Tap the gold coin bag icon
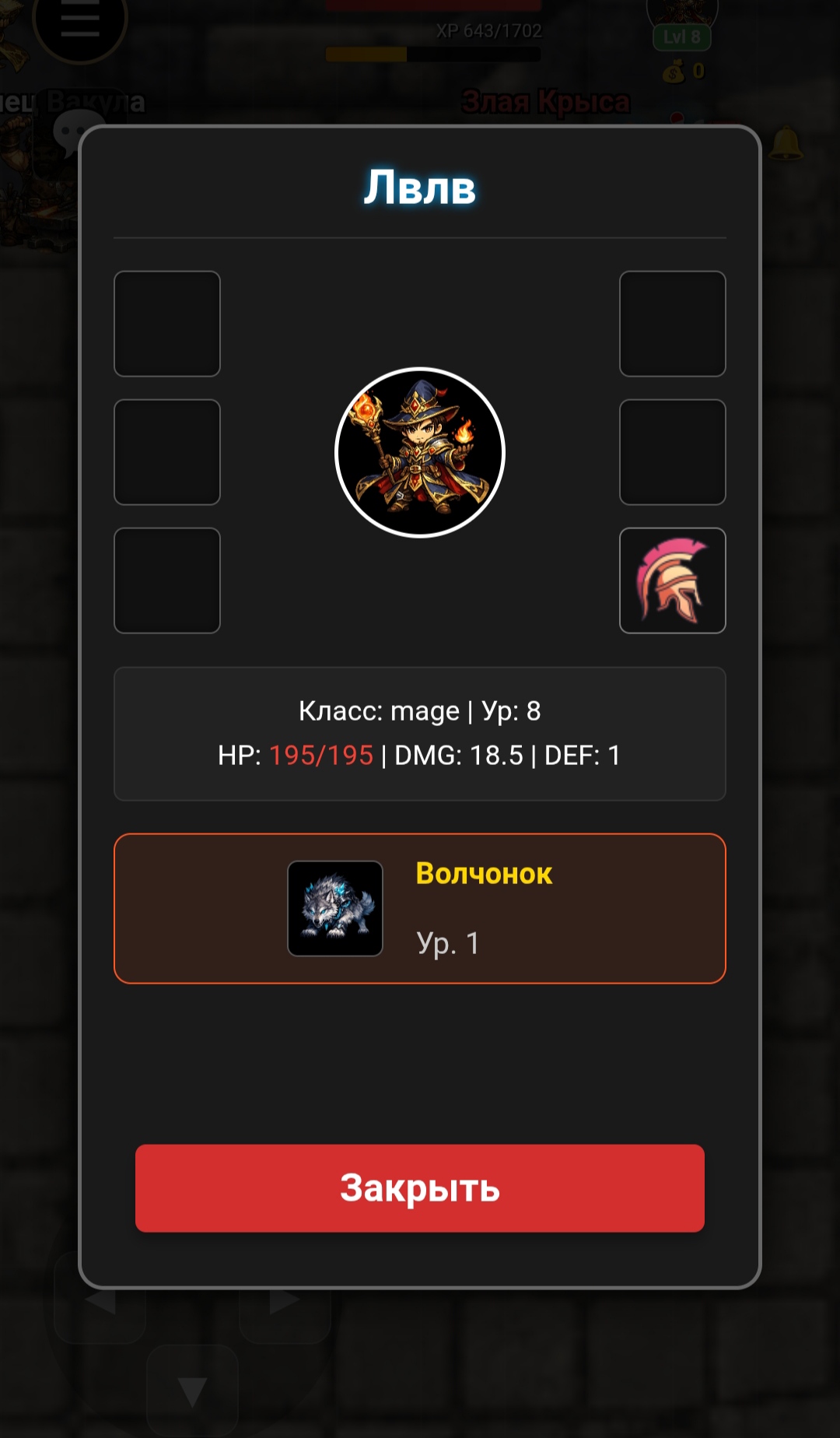Viewport: 840px width, 1438px height. coord(674,72)
